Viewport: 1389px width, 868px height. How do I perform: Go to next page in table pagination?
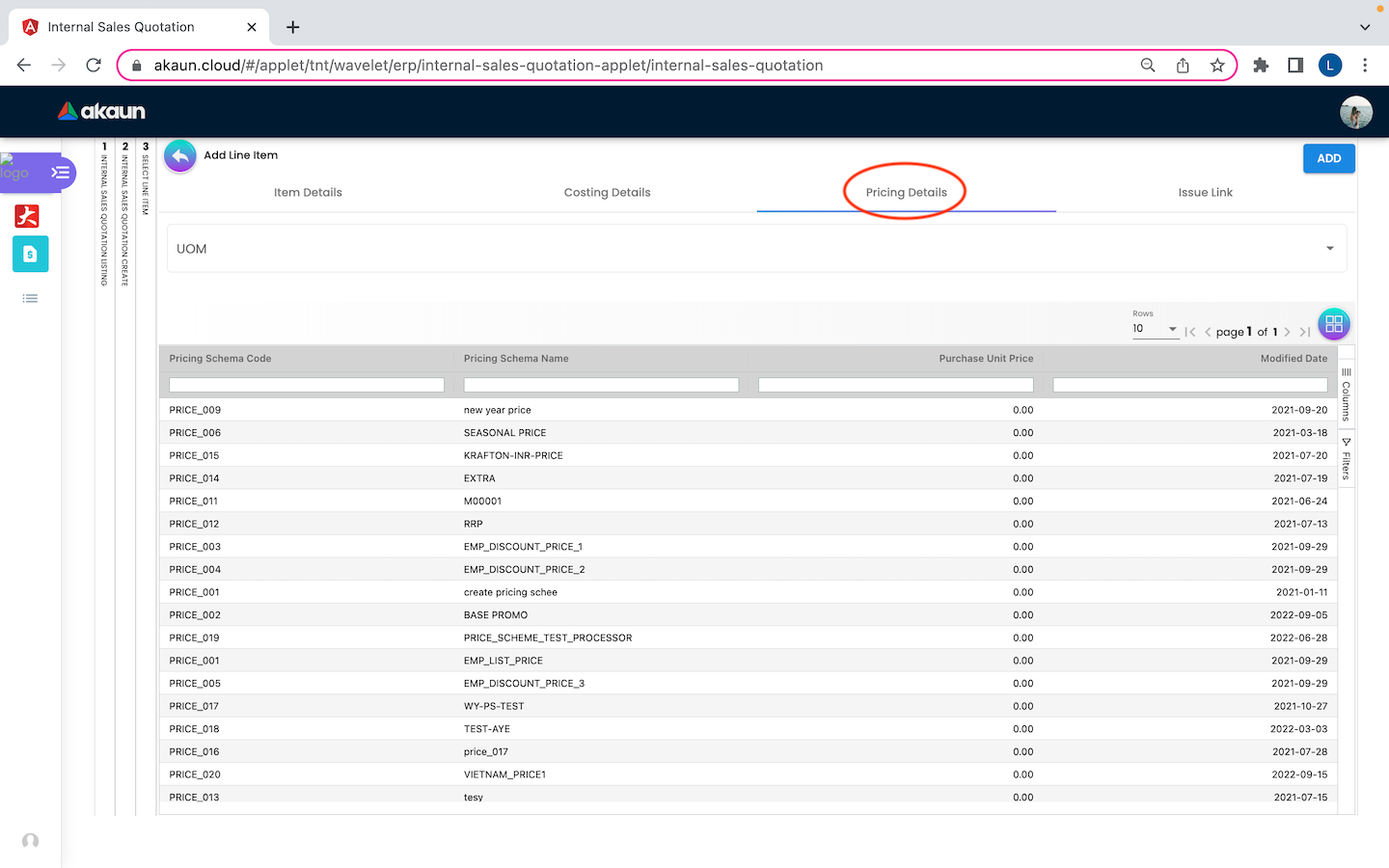tap(1287, 332)
